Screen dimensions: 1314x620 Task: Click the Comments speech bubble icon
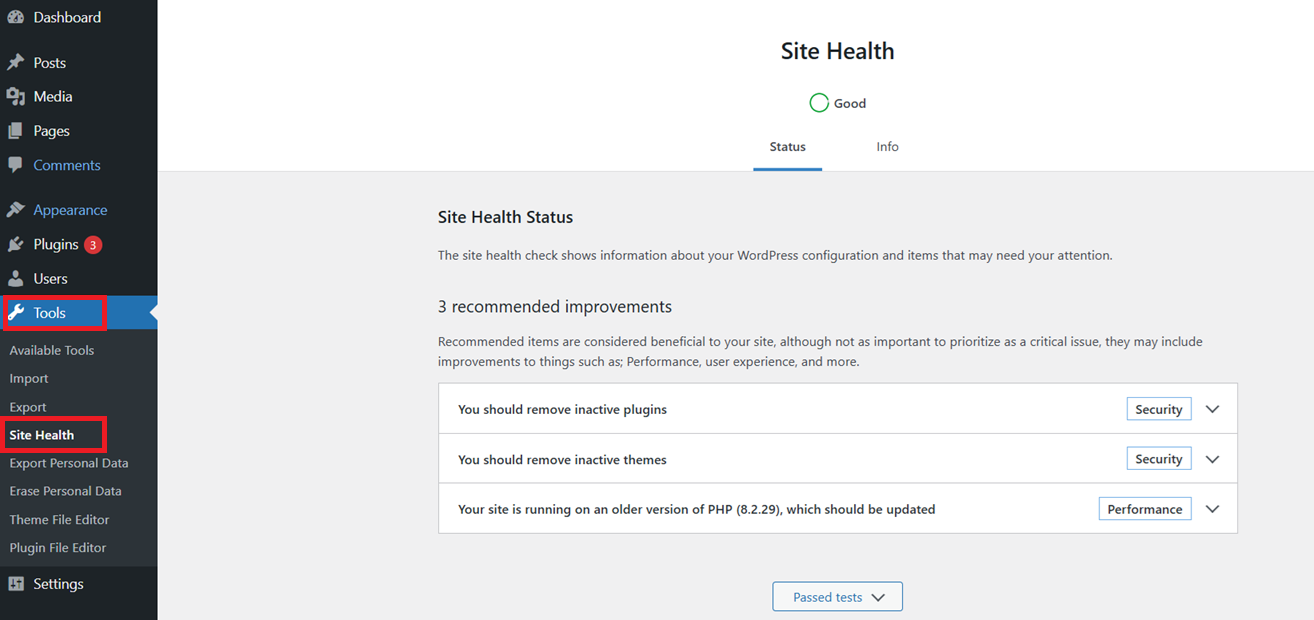15,165
